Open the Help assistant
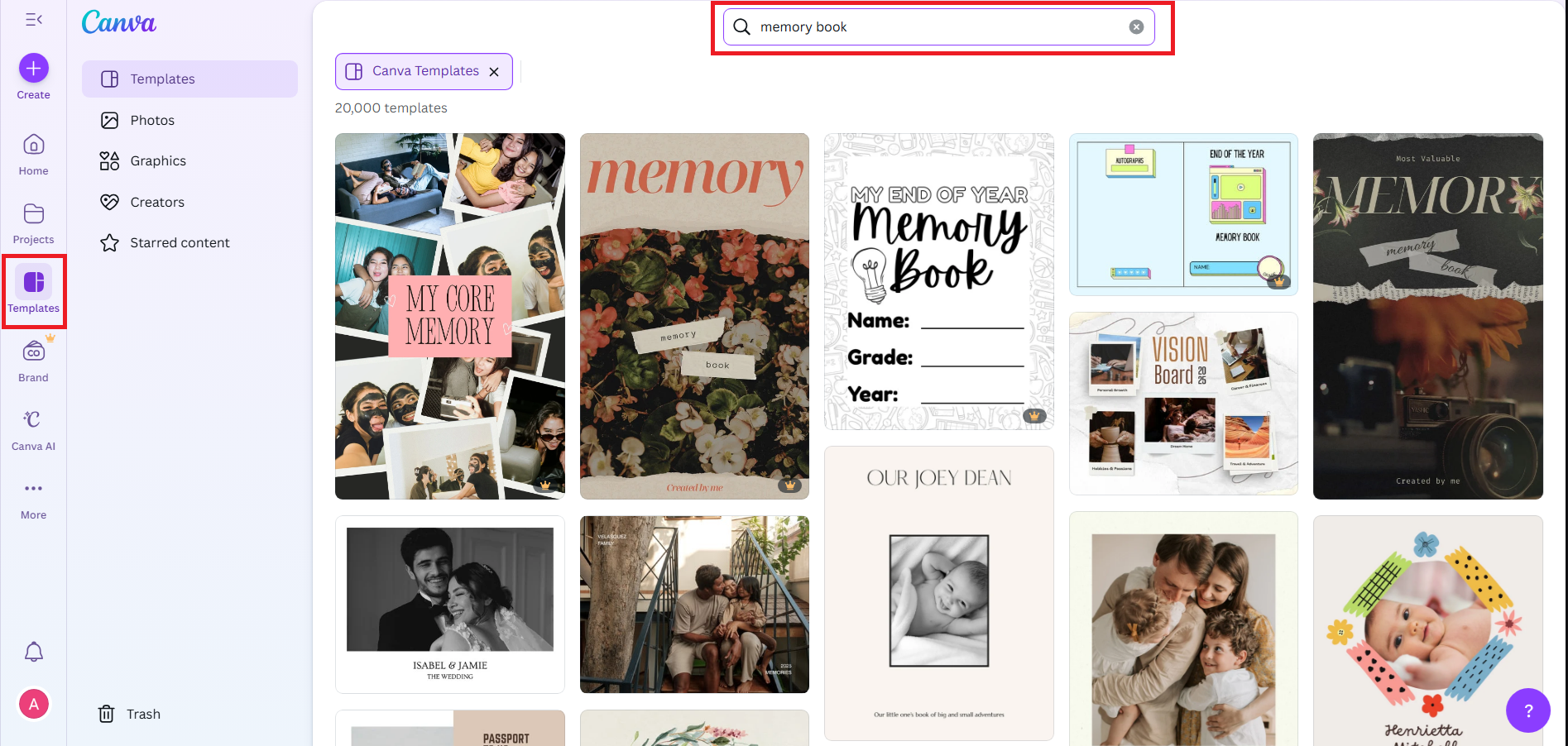The width and height of the screenshot is (1568, 746). (x=1528, y=710)
